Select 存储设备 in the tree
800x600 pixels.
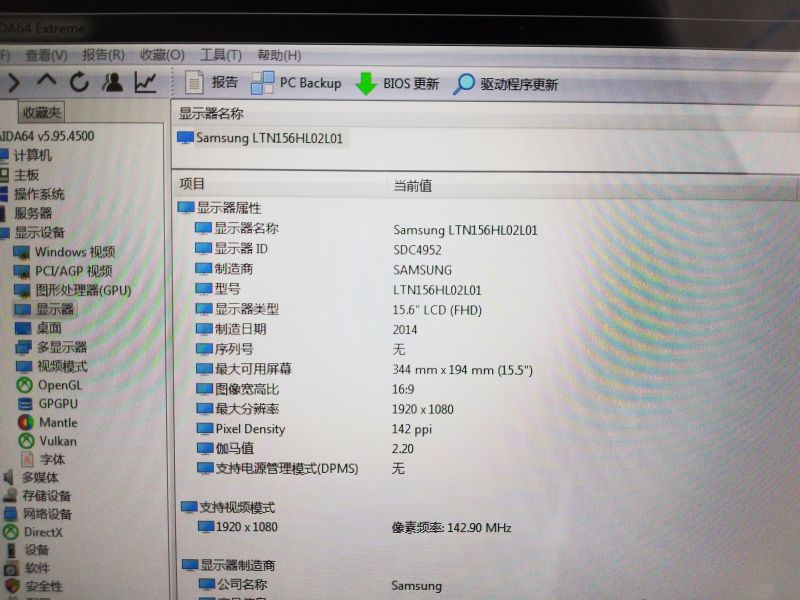click(37, 496)
